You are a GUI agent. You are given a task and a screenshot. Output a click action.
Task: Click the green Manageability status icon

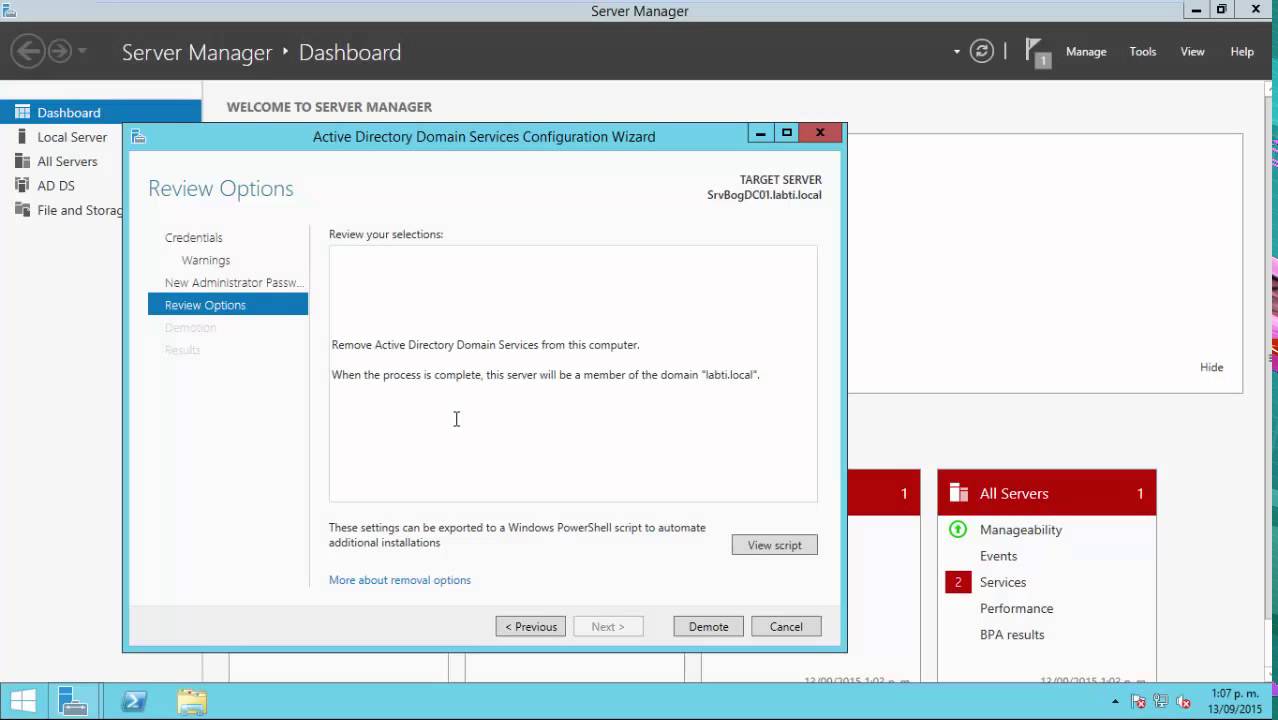(958, 530)
